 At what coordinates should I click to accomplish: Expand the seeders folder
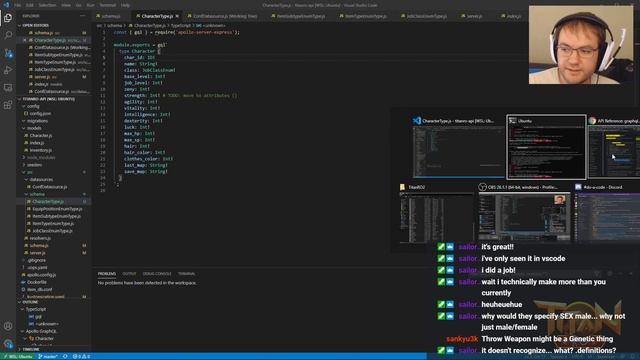click(54, 165)
